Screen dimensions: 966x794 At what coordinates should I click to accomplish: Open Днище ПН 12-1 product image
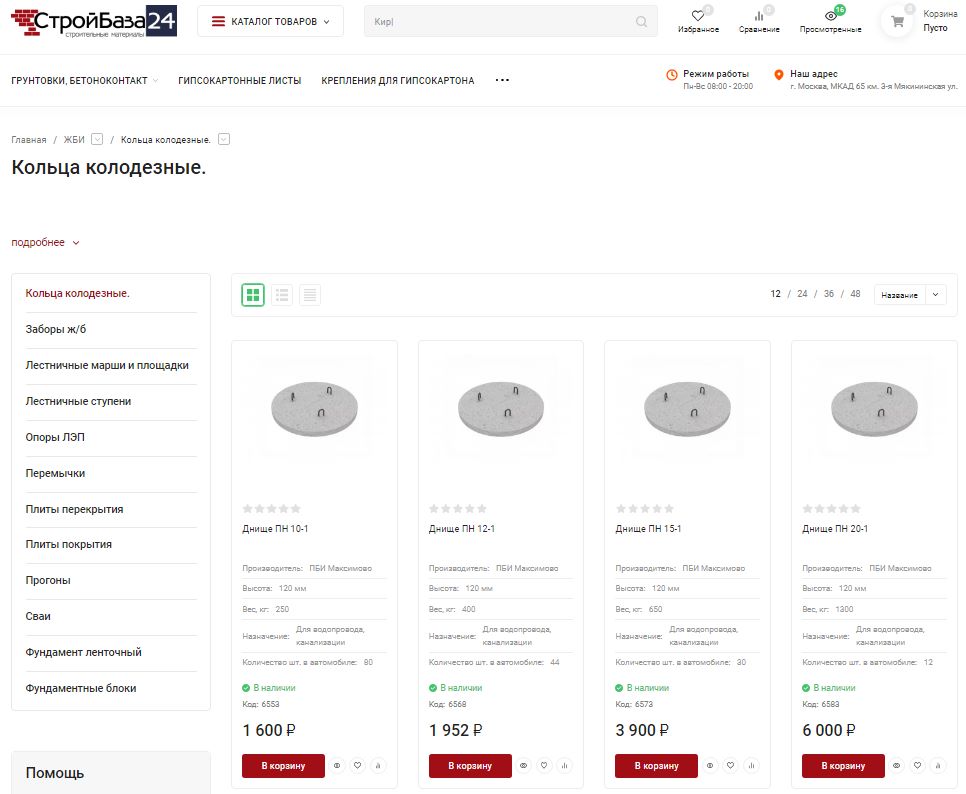pos(501,408)
